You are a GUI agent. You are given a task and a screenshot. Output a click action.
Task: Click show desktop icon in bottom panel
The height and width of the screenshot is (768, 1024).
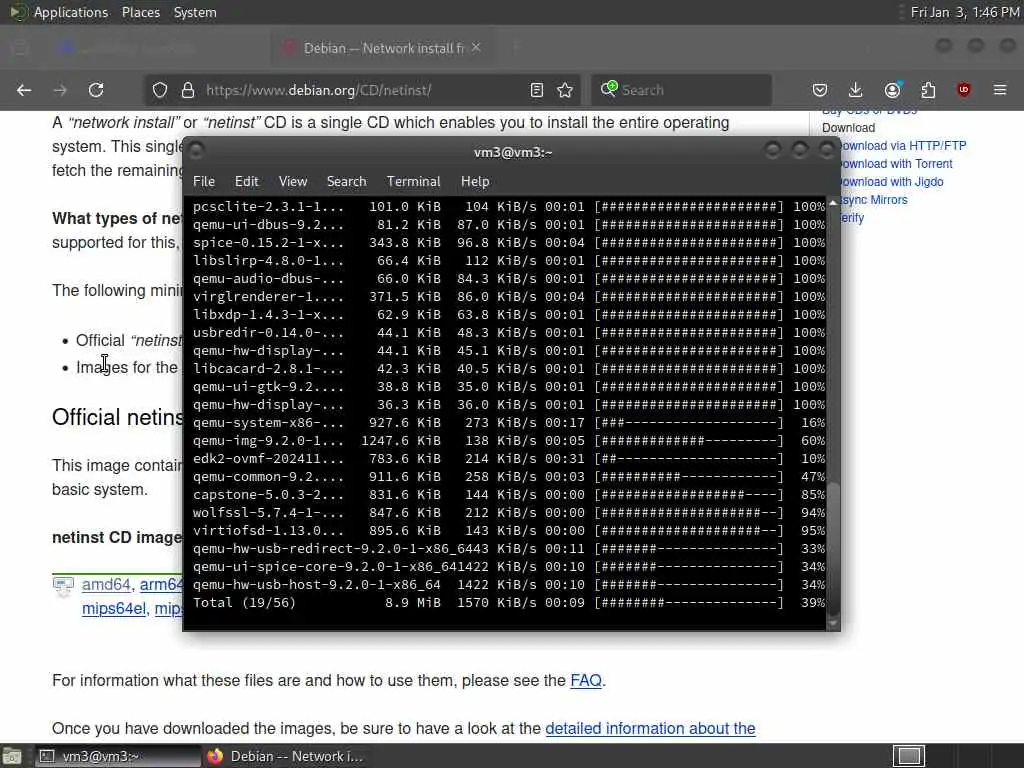tap(12, 756)
